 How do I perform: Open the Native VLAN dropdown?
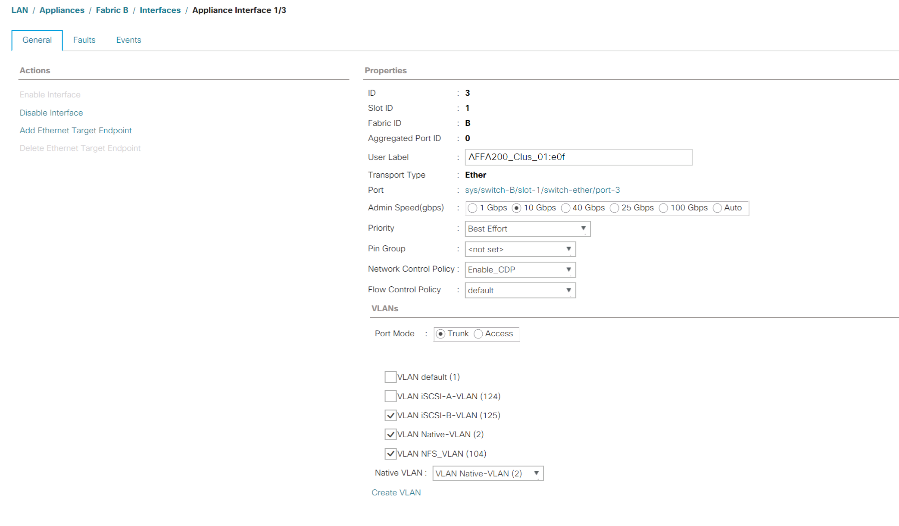pos(487,473)
